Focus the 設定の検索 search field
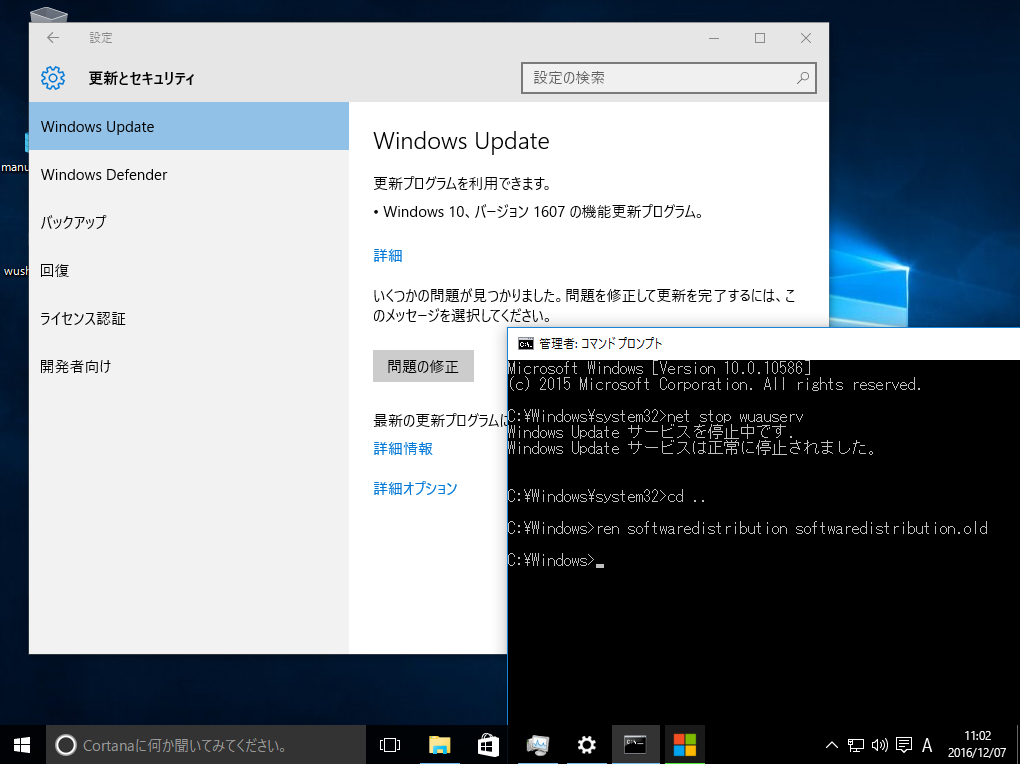1020x764 pixels. coord(668,78)
